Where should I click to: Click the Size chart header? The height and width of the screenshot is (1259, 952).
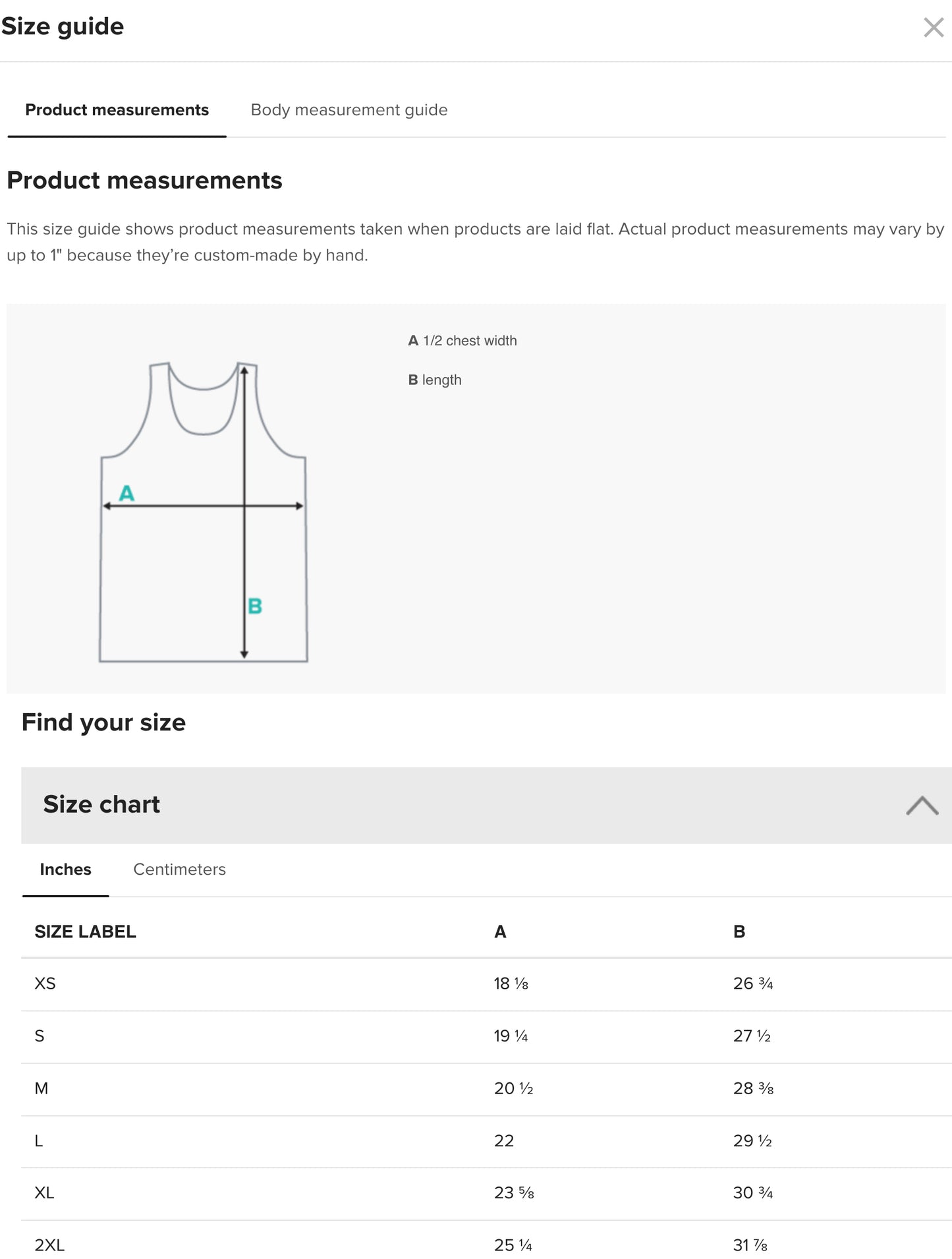coord(102,804)
